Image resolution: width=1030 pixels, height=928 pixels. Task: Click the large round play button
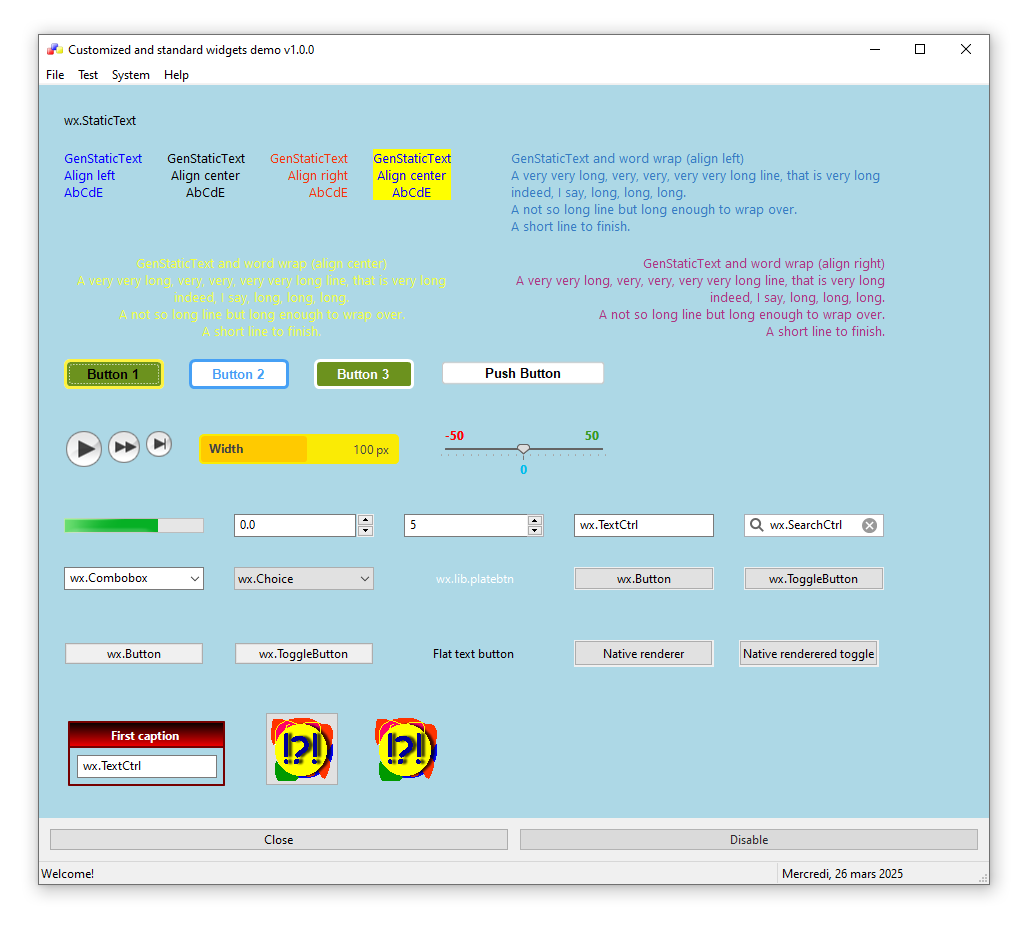[x=84, y=449]
